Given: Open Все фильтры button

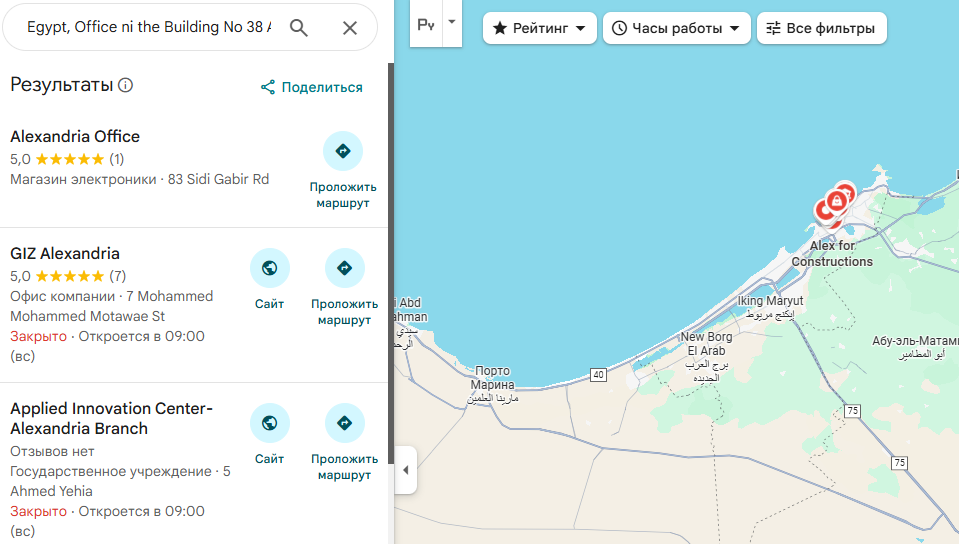Looking at the screenshot, I should click(x=821, y=28).
